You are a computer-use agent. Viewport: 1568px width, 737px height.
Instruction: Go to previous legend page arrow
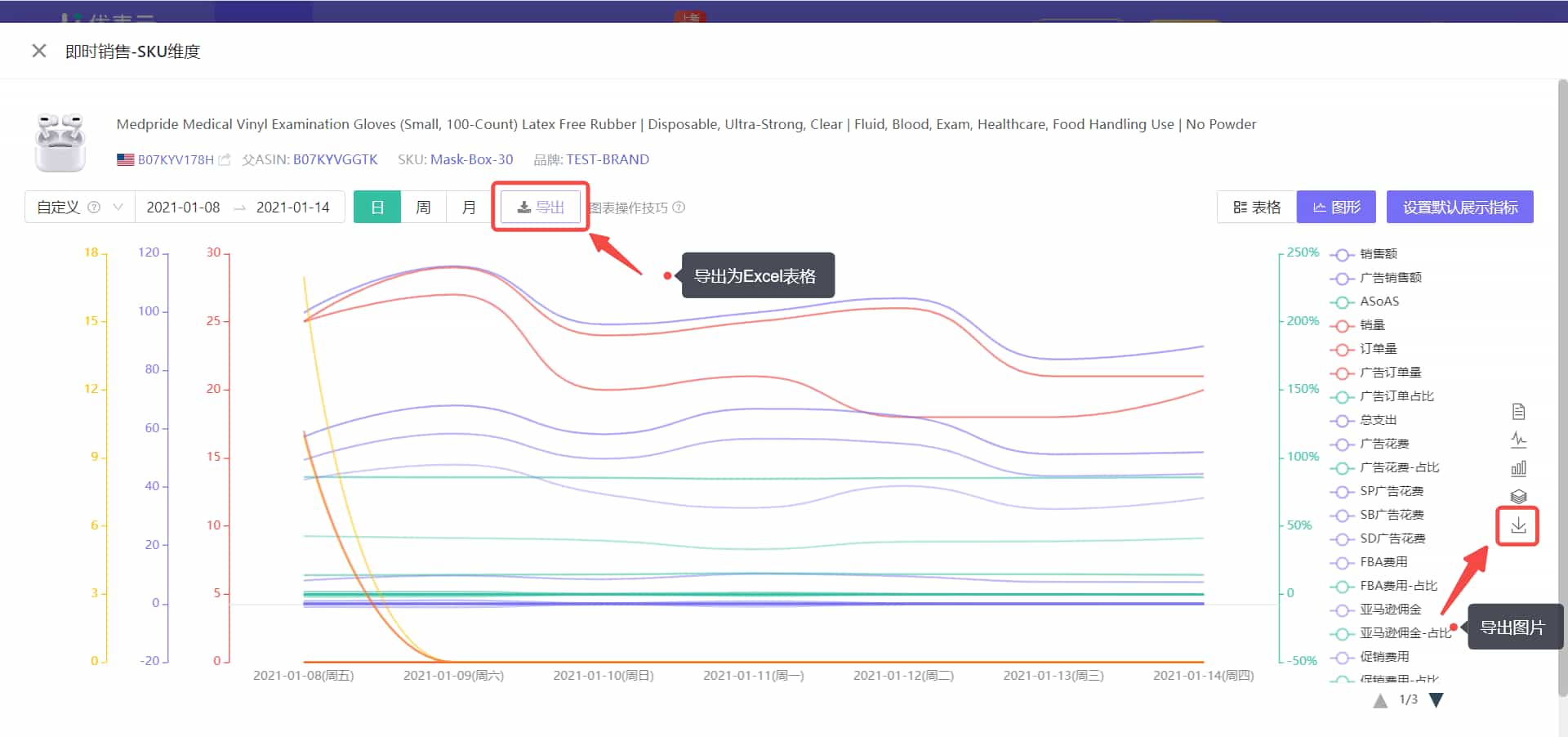click(x=1380, y=700)
